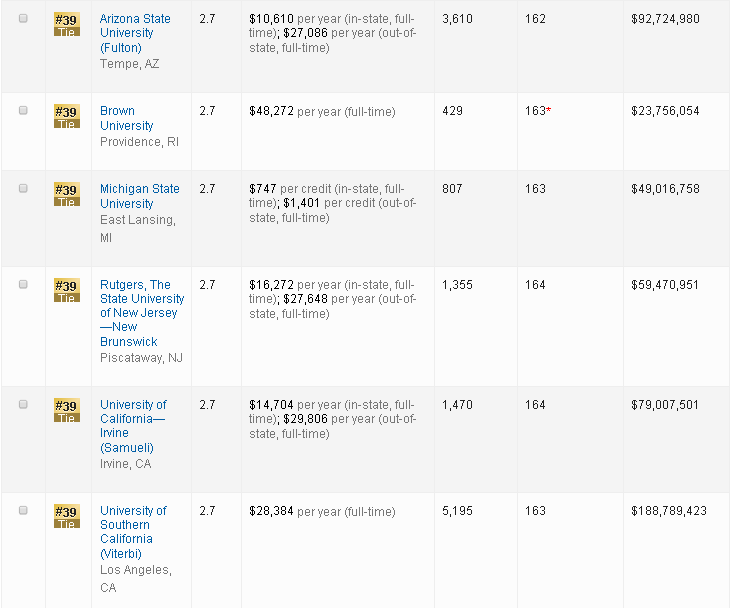This screenshot has height=608, width=730.
Task: Tick the Michigan State University checkbox
Action: [23, 189]
